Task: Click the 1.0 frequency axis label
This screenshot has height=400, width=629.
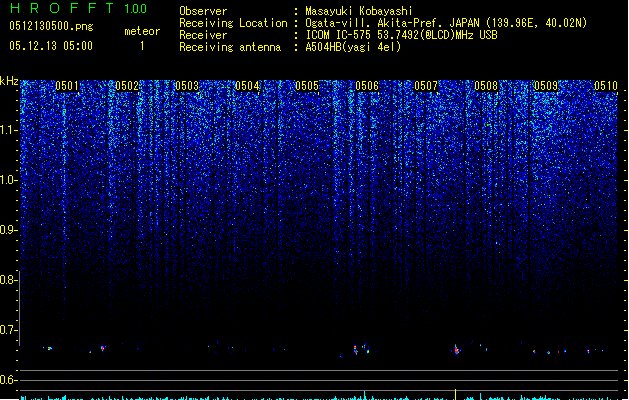Action: (8, 180)
